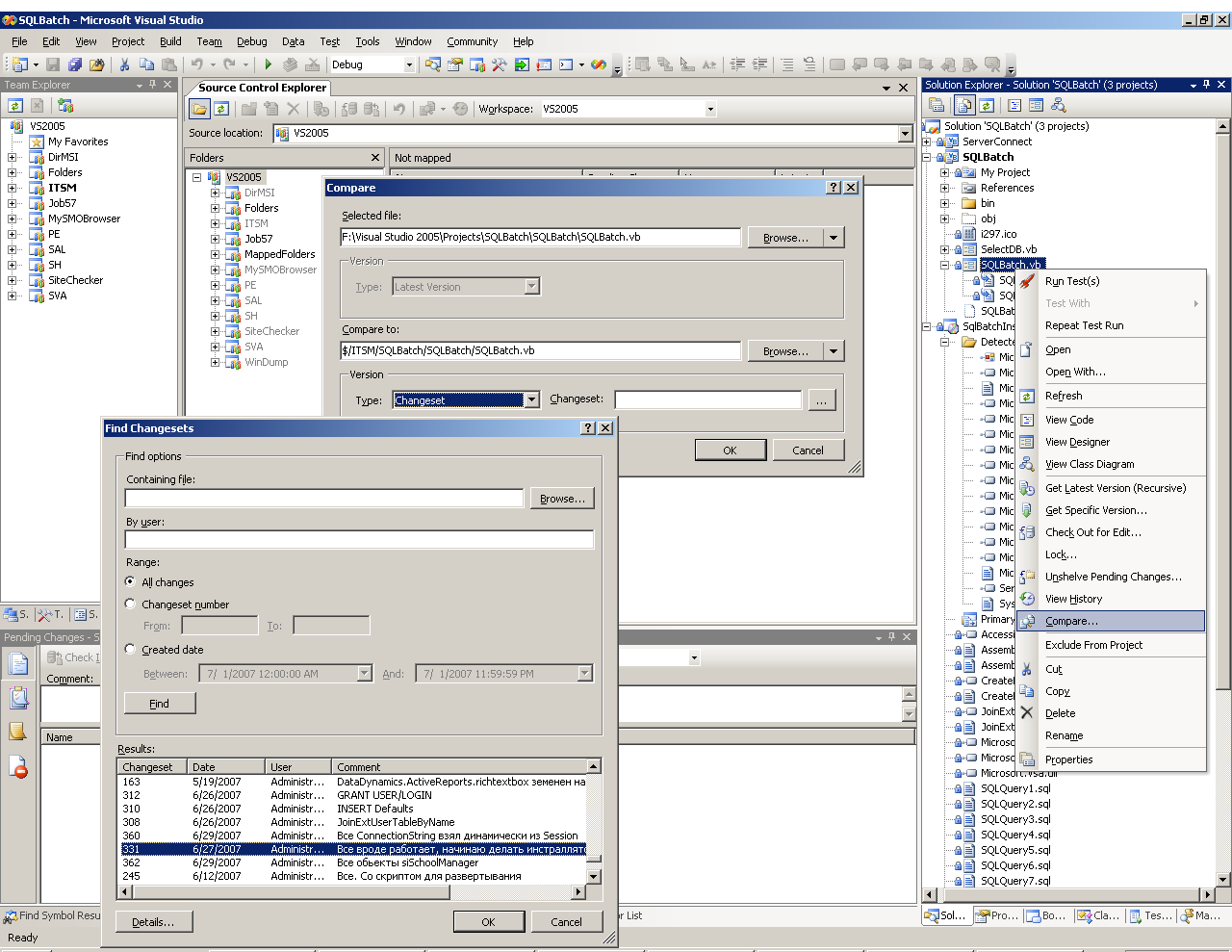
Task: Open the Source location dropdown
Action: pyautogui.click(x=905, y=134)
